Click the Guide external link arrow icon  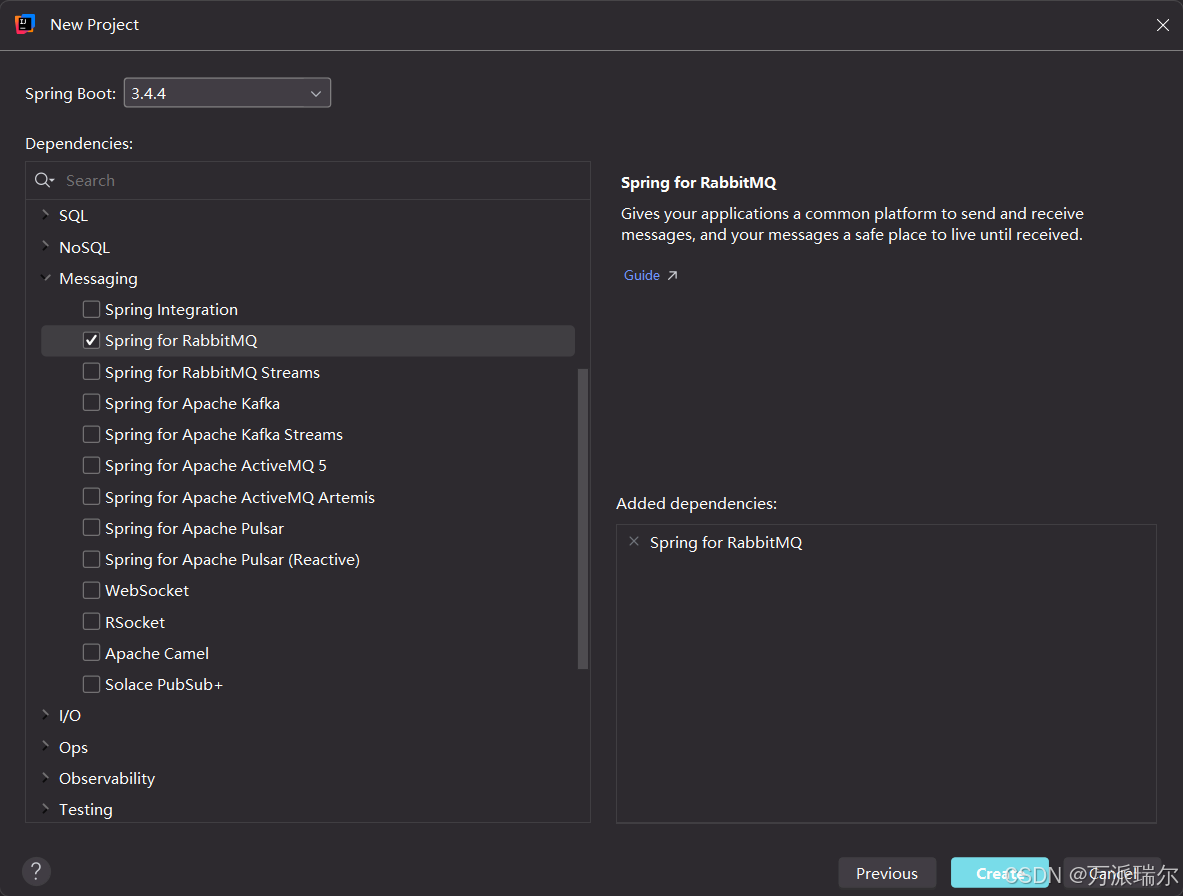(x=672, y=275)
